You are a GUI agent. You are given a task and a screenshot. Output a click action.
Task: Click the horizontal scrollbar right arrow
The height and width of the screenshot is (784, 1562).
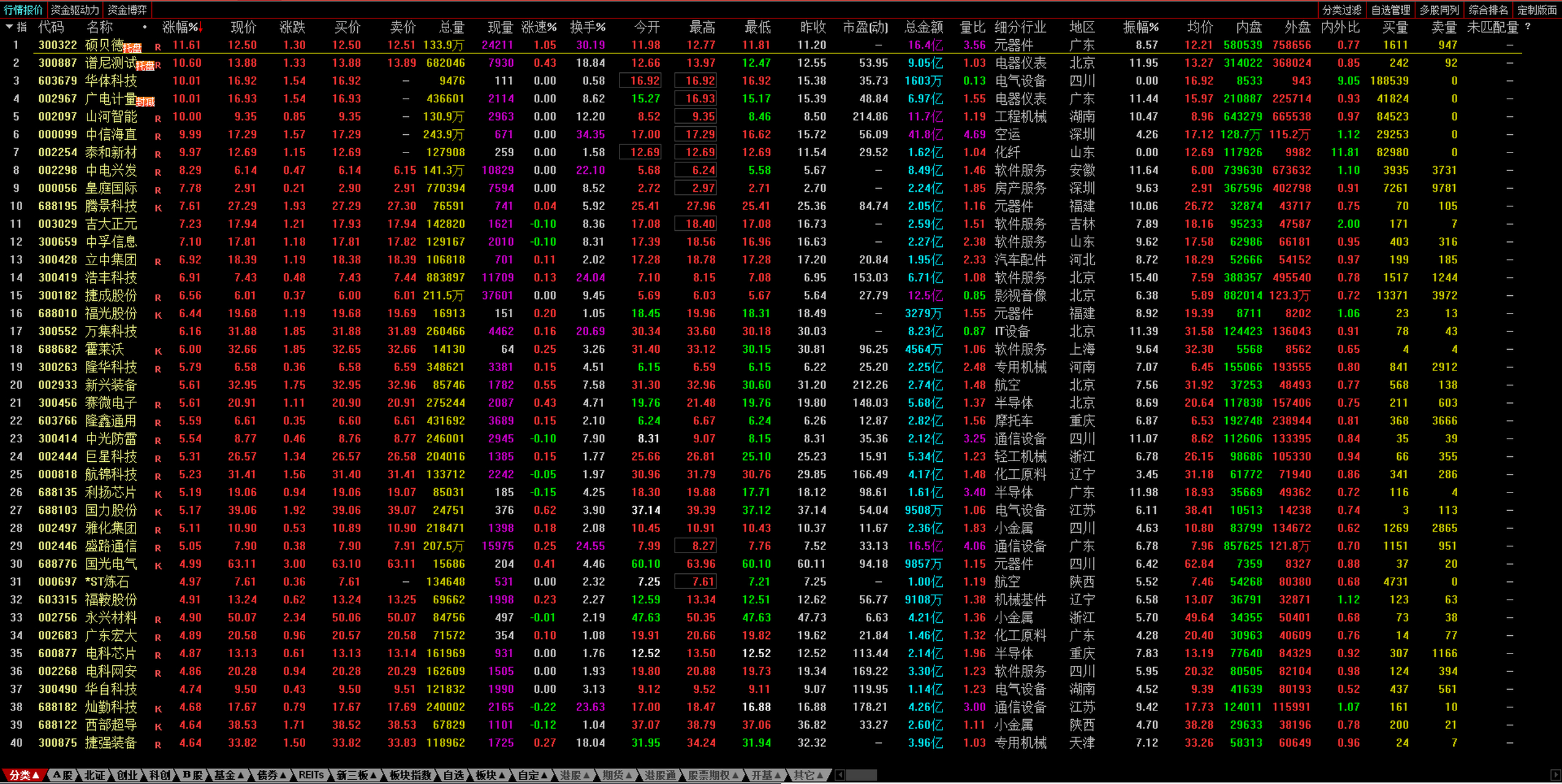1556,775
